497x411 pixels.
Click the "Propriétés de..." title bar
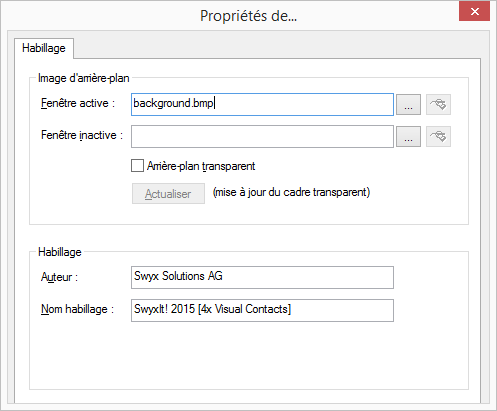tap(248, 16)
